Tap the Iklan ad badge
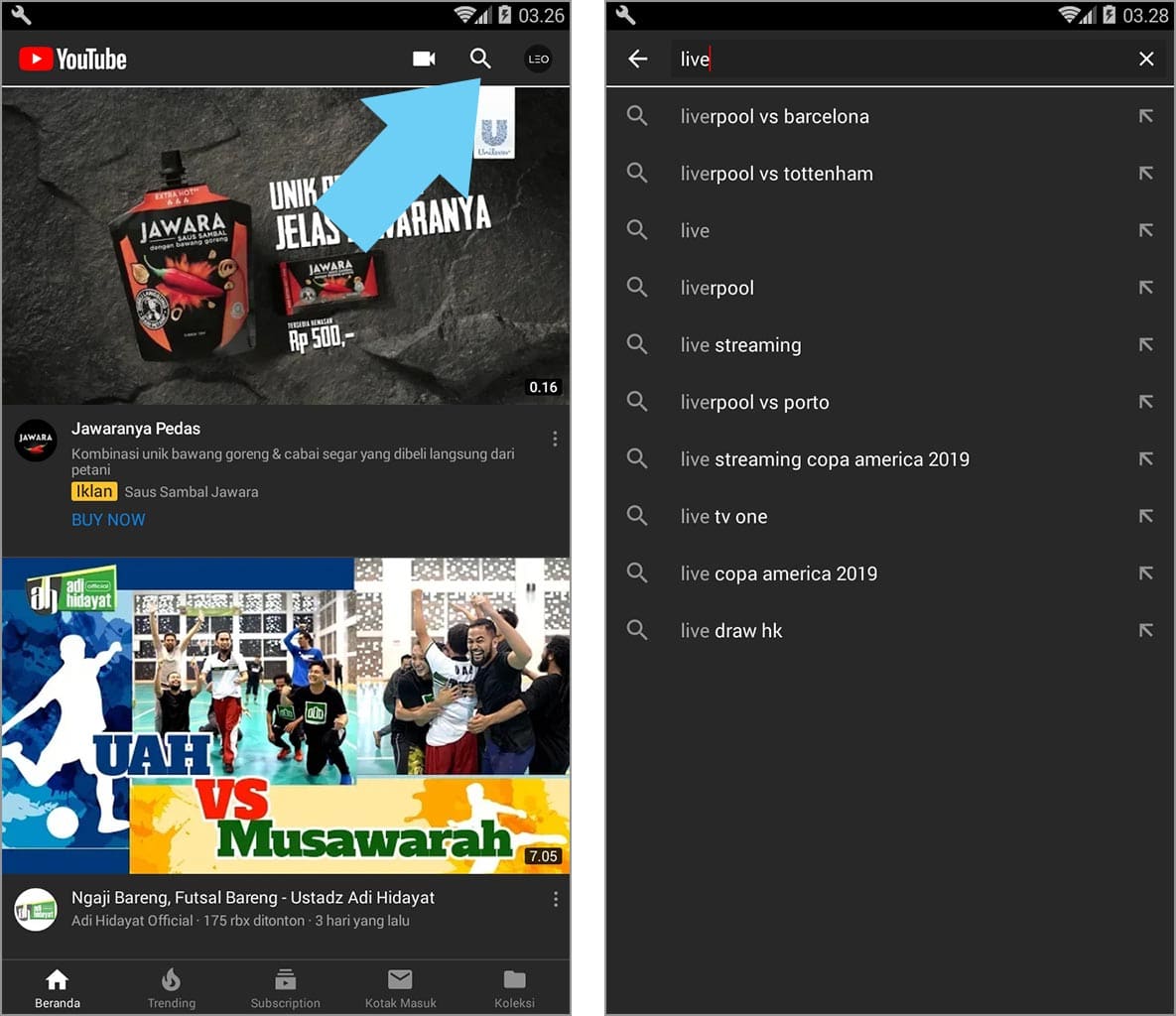Screen dimensions: 1176x1016 coord(93,491)
